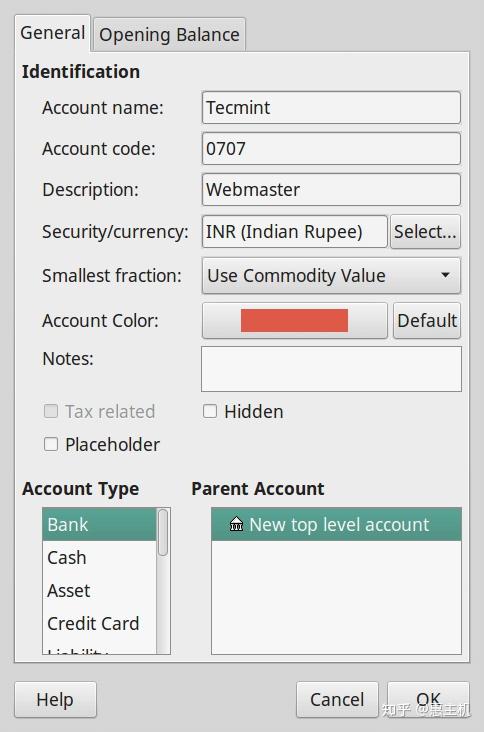Click the Smallest fraction dropdown arrow

coord(445,275)
